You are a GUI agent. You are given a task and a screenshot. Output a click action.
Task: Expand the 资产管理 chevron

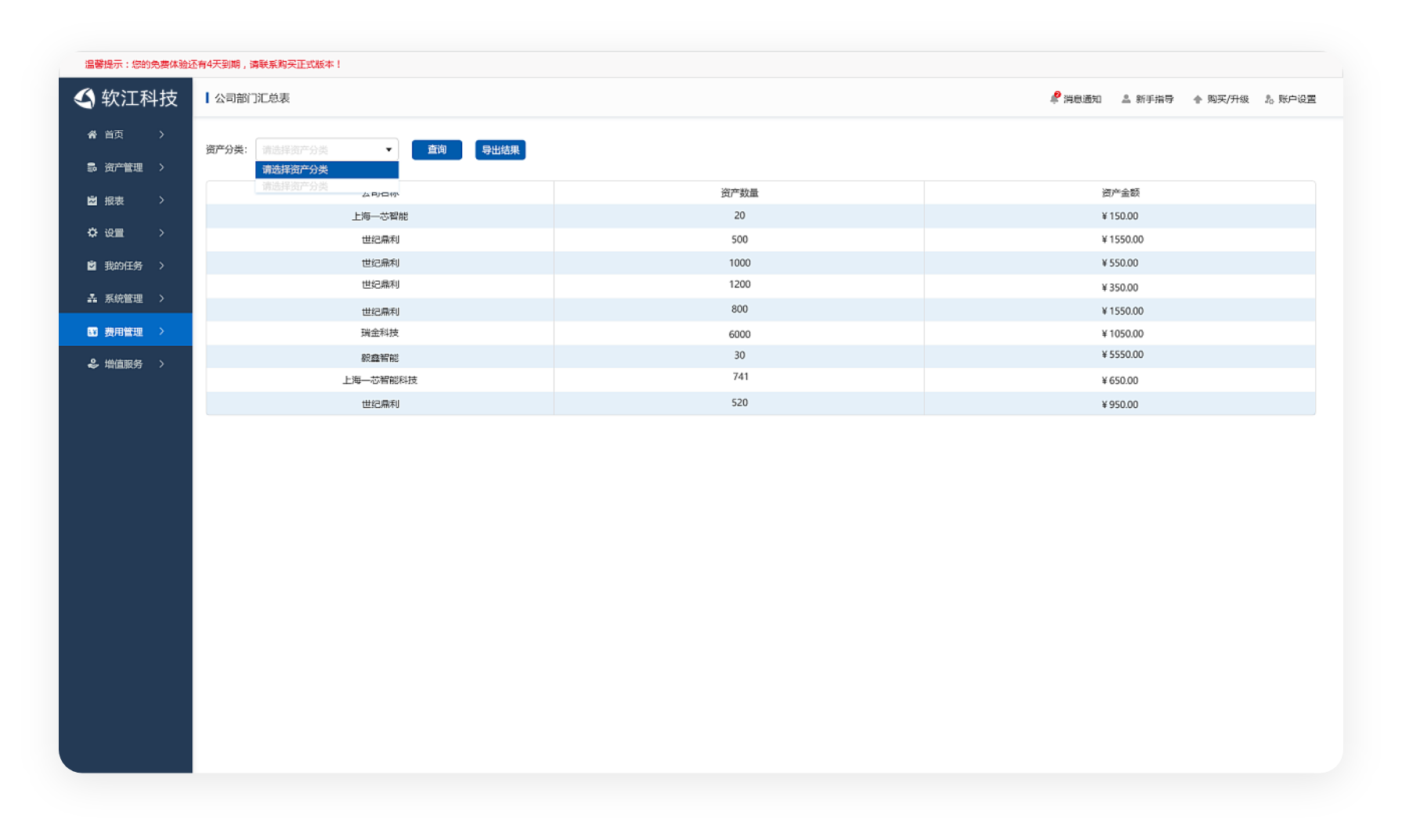click(161, 168)
